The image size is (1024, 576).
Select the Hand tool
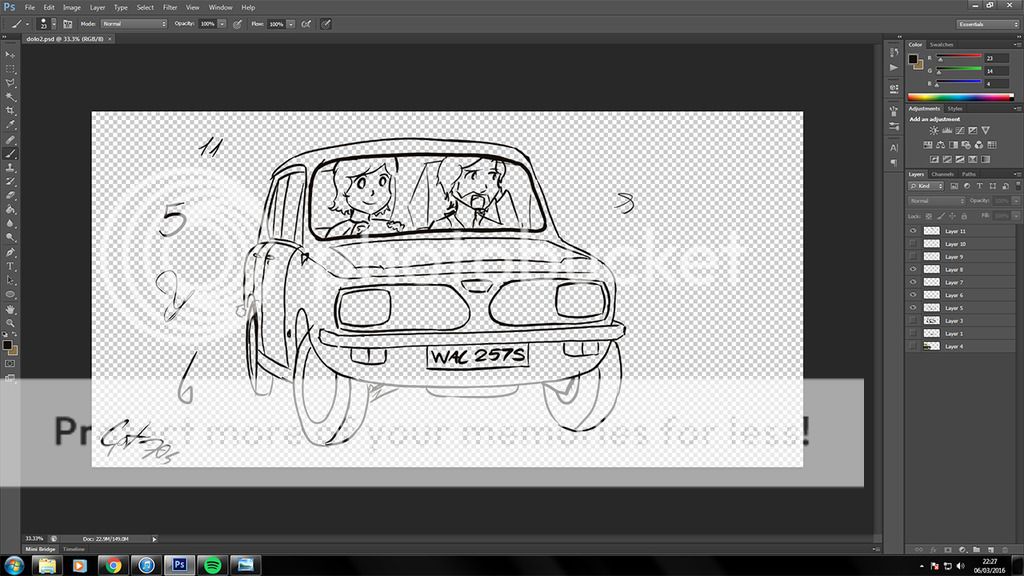[10, 309]
